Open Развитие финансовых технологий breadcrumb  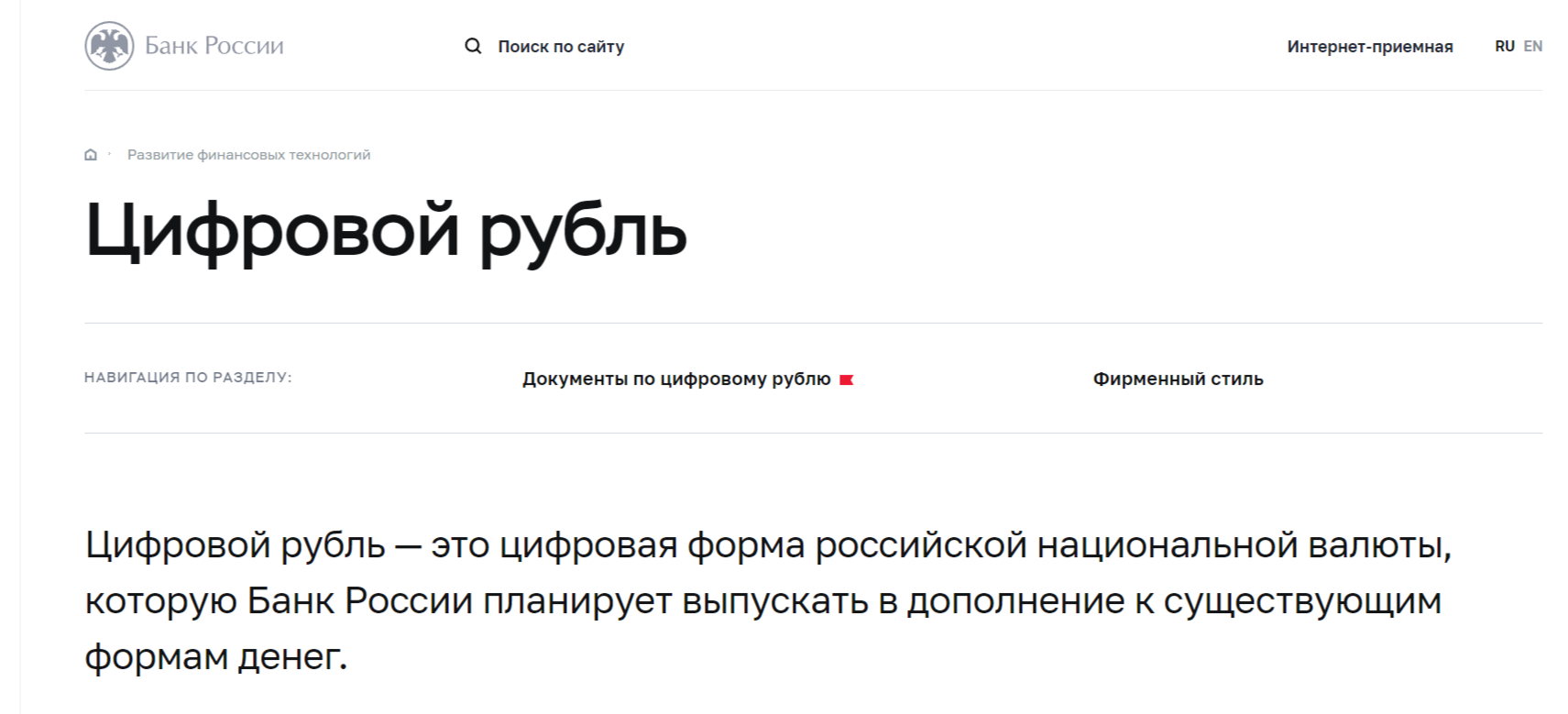[x=249, y=155]
